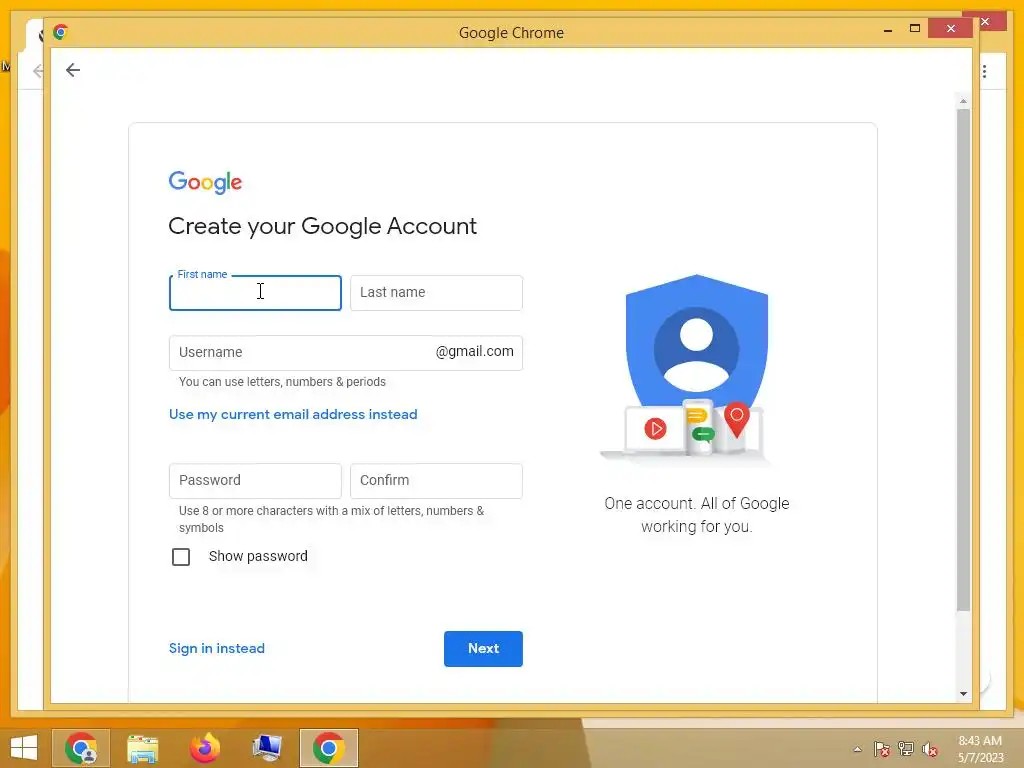Click the password requirements hint text
Screen dimensions: 1024x768
tap(332, 519)
